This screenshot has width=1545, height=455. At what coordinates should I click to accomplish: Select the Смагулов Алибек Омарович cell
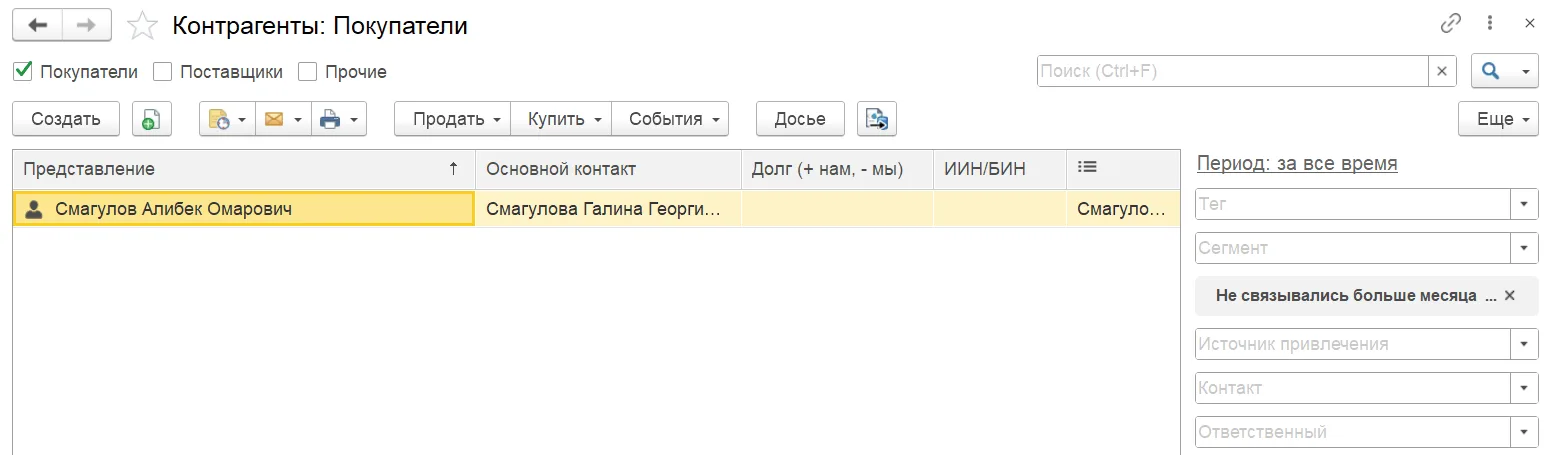coord(244,209)
